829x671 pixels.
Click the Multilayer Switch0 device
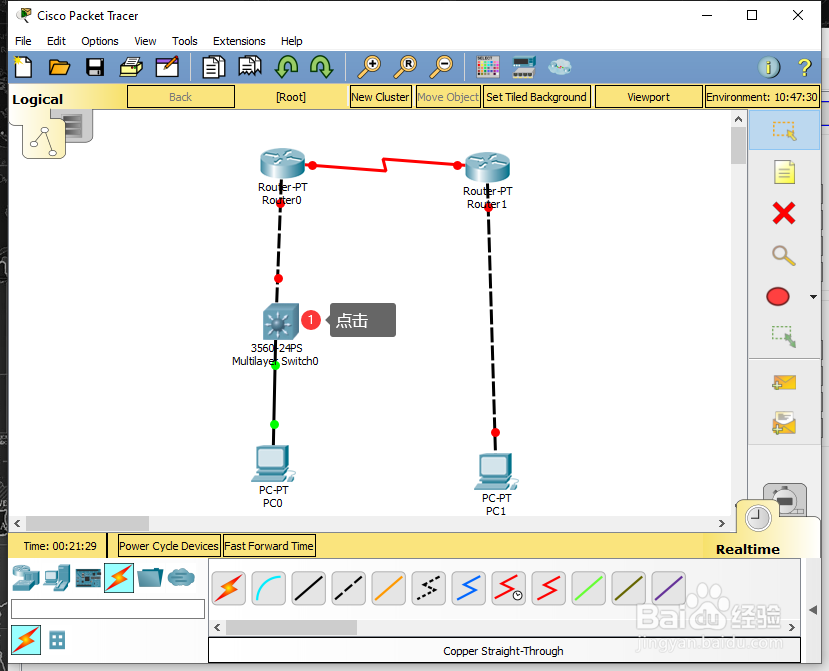point(280,321)
